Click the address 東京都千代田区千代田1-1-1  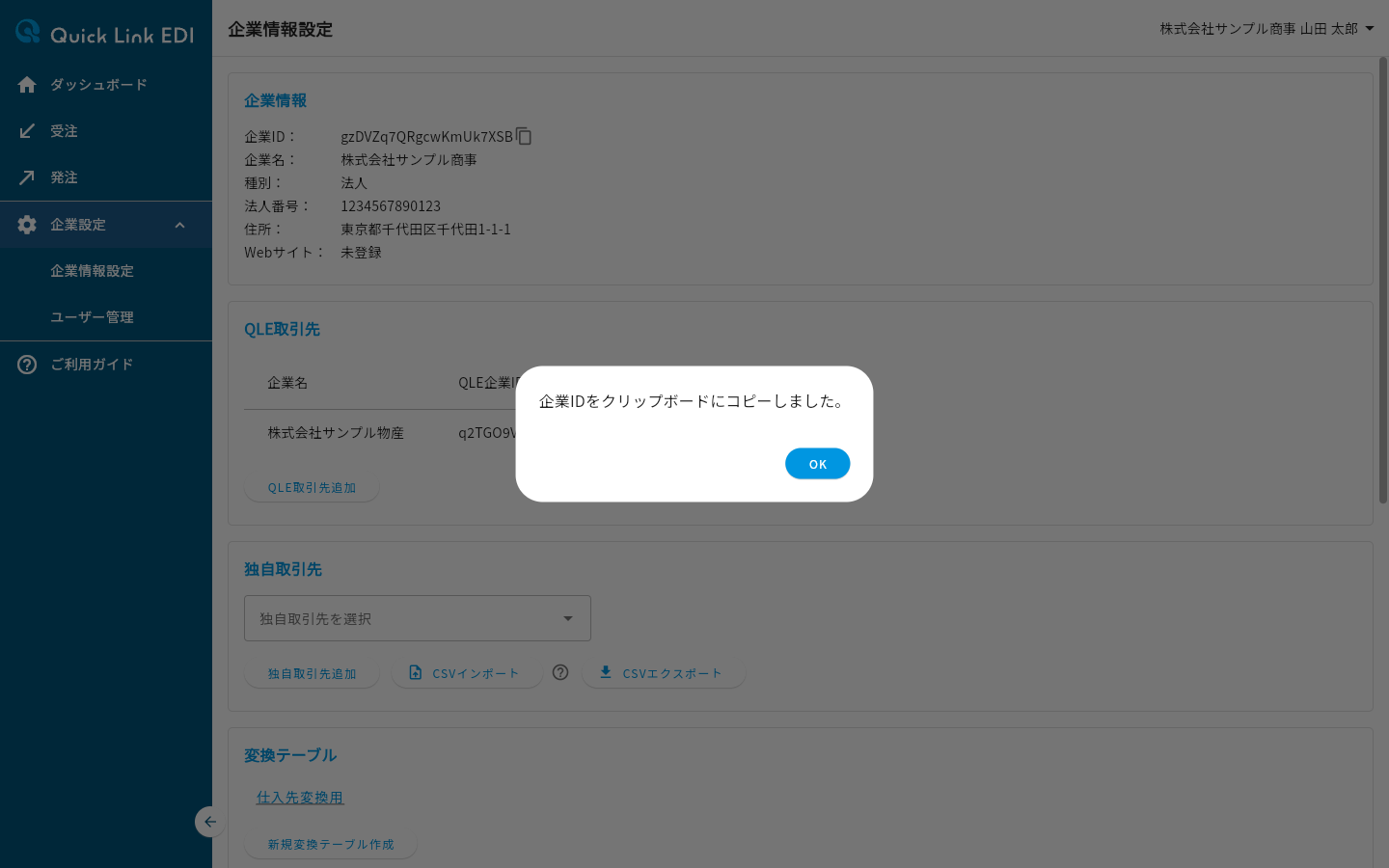click(x=425, y=230)
